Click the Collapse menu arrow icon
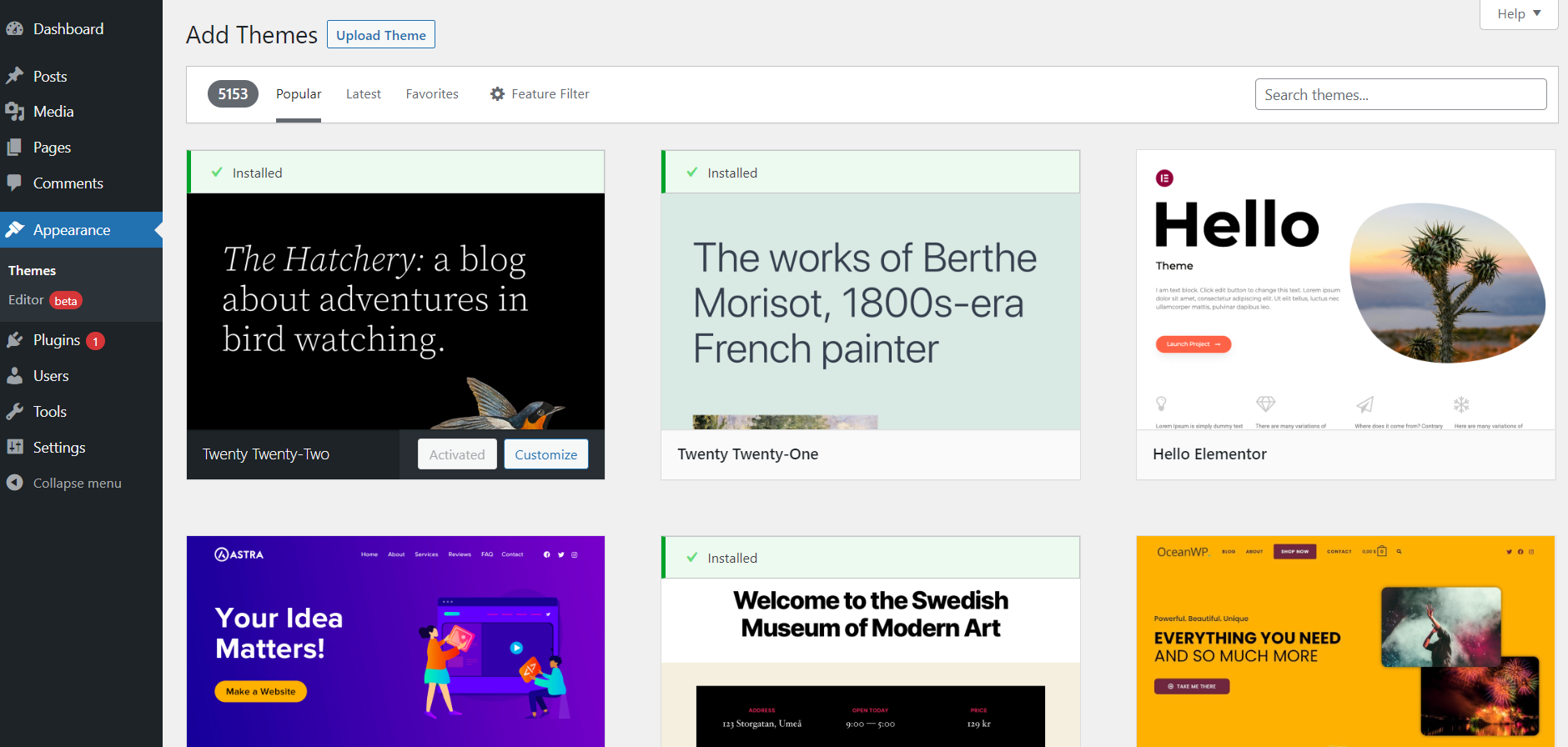Screen dimensions: 1568x747 coord(14,483)
